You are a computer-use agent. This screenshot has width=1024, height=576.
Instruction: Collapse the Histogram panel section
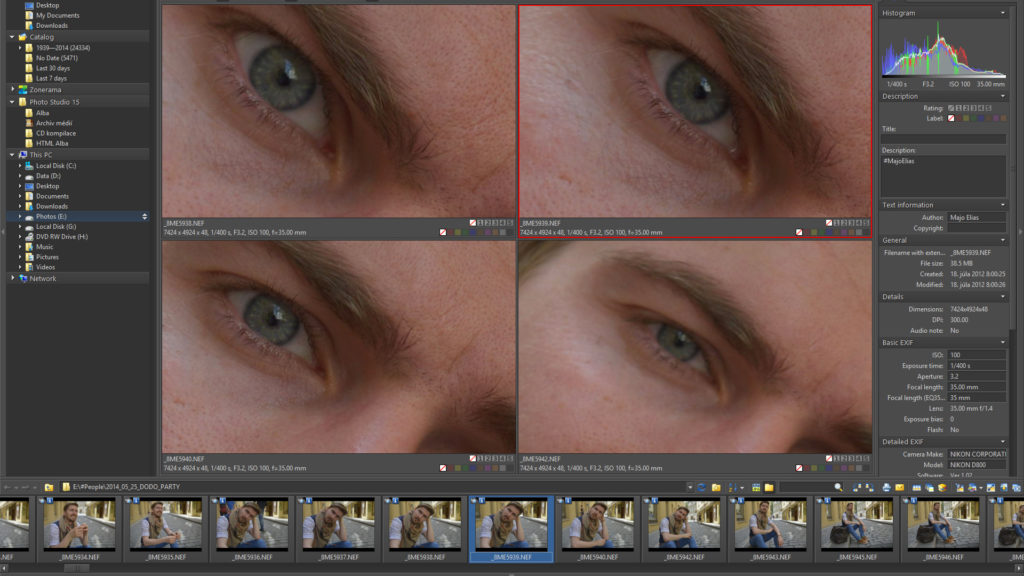[x=1002, y=13]
